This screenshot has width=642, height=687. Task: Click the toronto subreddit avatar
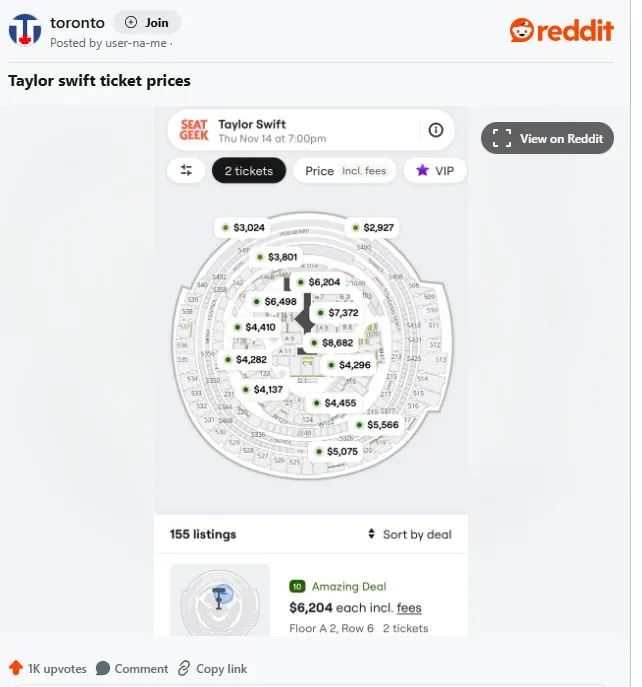coord(25,30)
